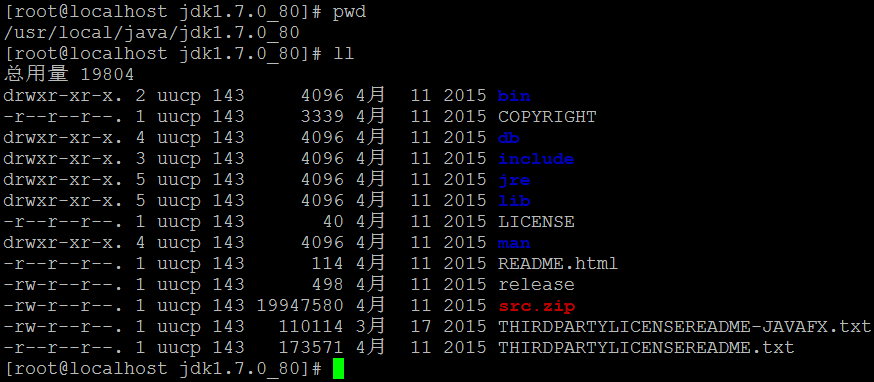Select the day '17' in the JAVAFX row
This screenshot has height=382, width=874.
click(421, 327)
